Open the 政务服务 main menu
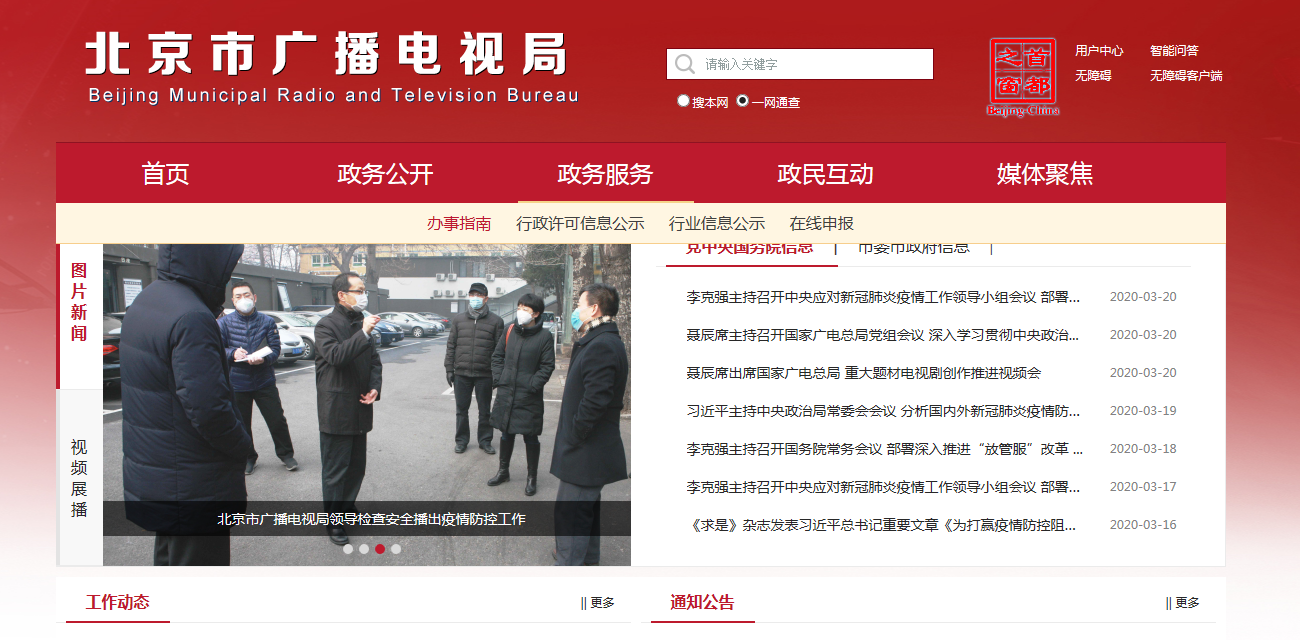Screen dimensions: 1300x640 (x=605, y=174)
